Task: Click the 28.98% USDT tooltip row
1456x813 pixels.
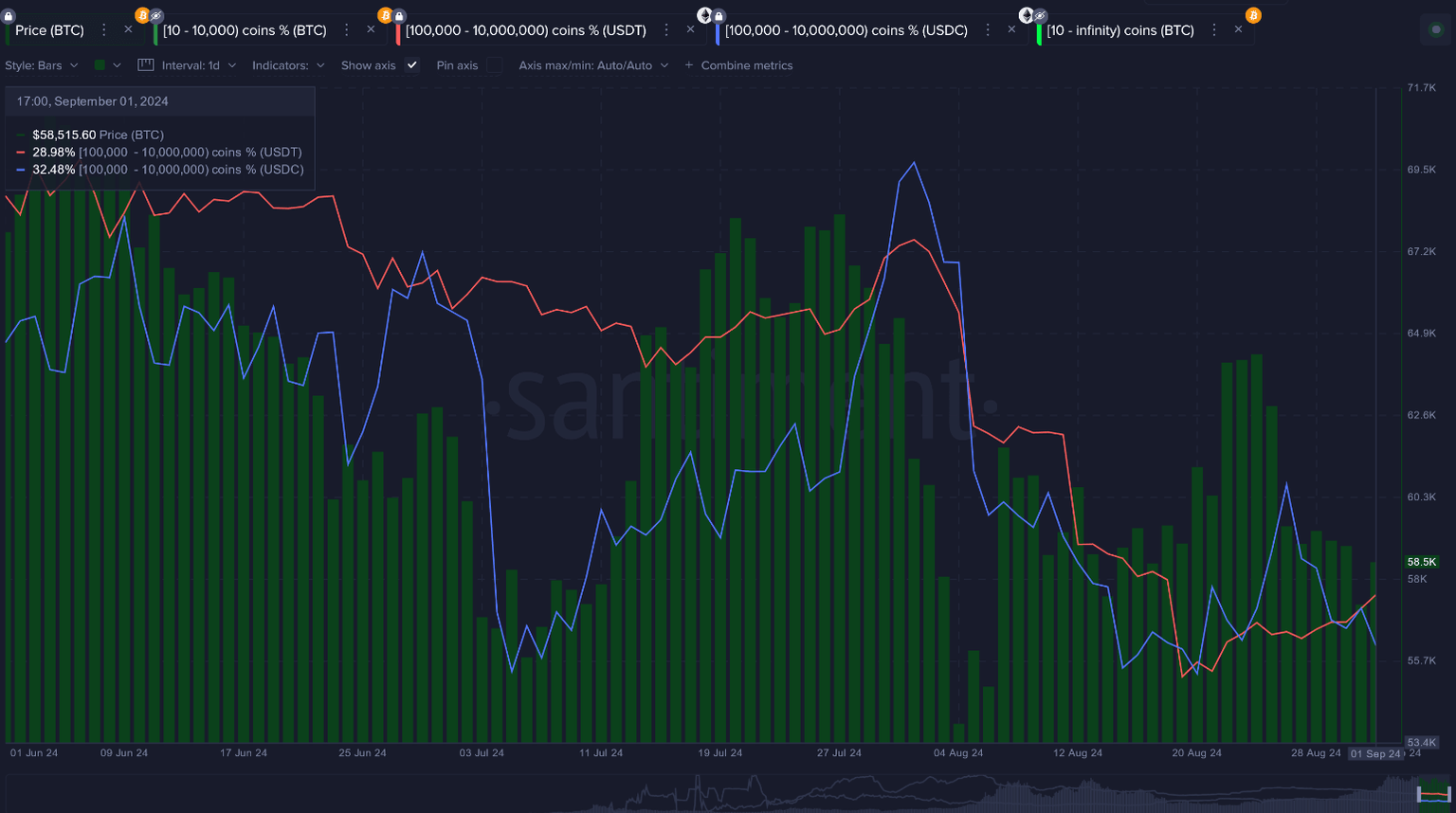Action: point(159,152)
